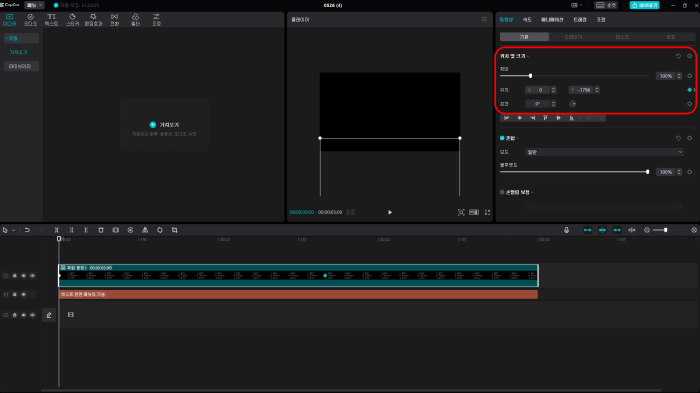This screenshot has width=700, height=393.
Task: Open the blend mode dropdown
Action: coord(604,152)
